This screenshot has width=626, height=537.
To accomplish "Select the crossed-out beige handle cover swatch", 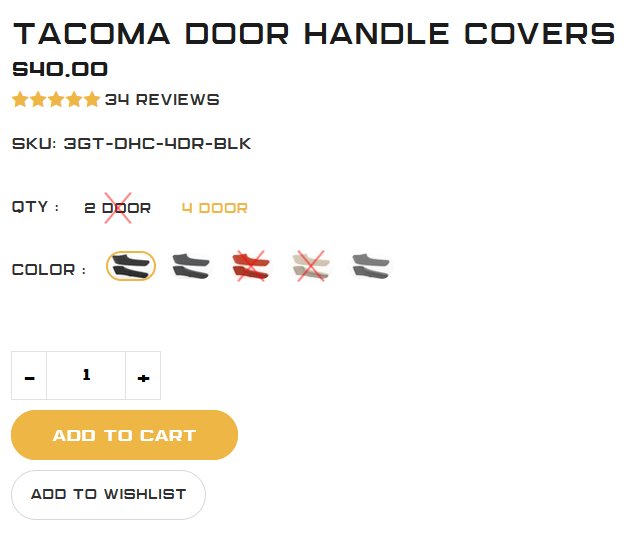I will coord(311,266).
